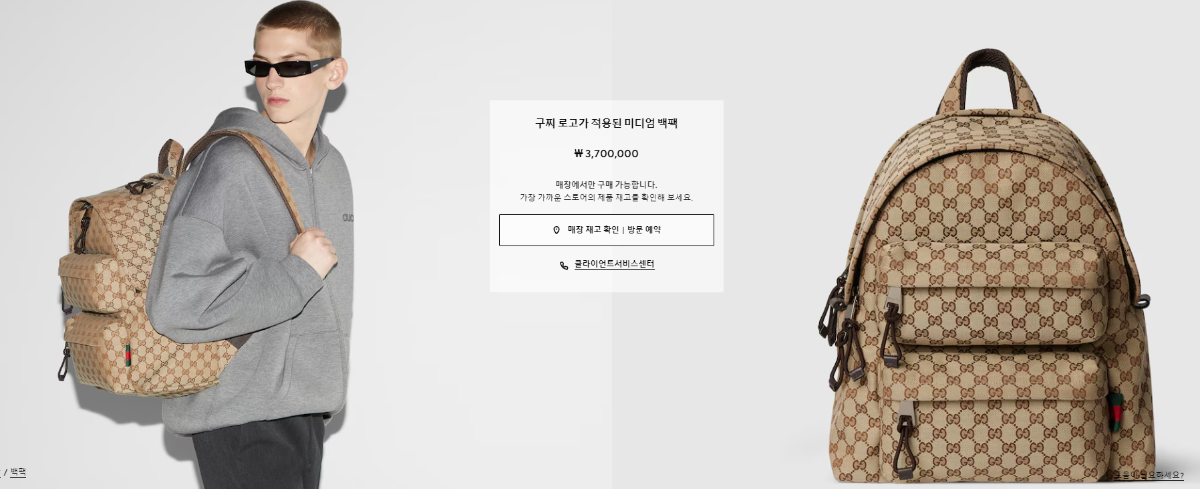Click the ₩ 3,700,000 price text
Screen dimensions: 1200x489
[x=606, y=154]
